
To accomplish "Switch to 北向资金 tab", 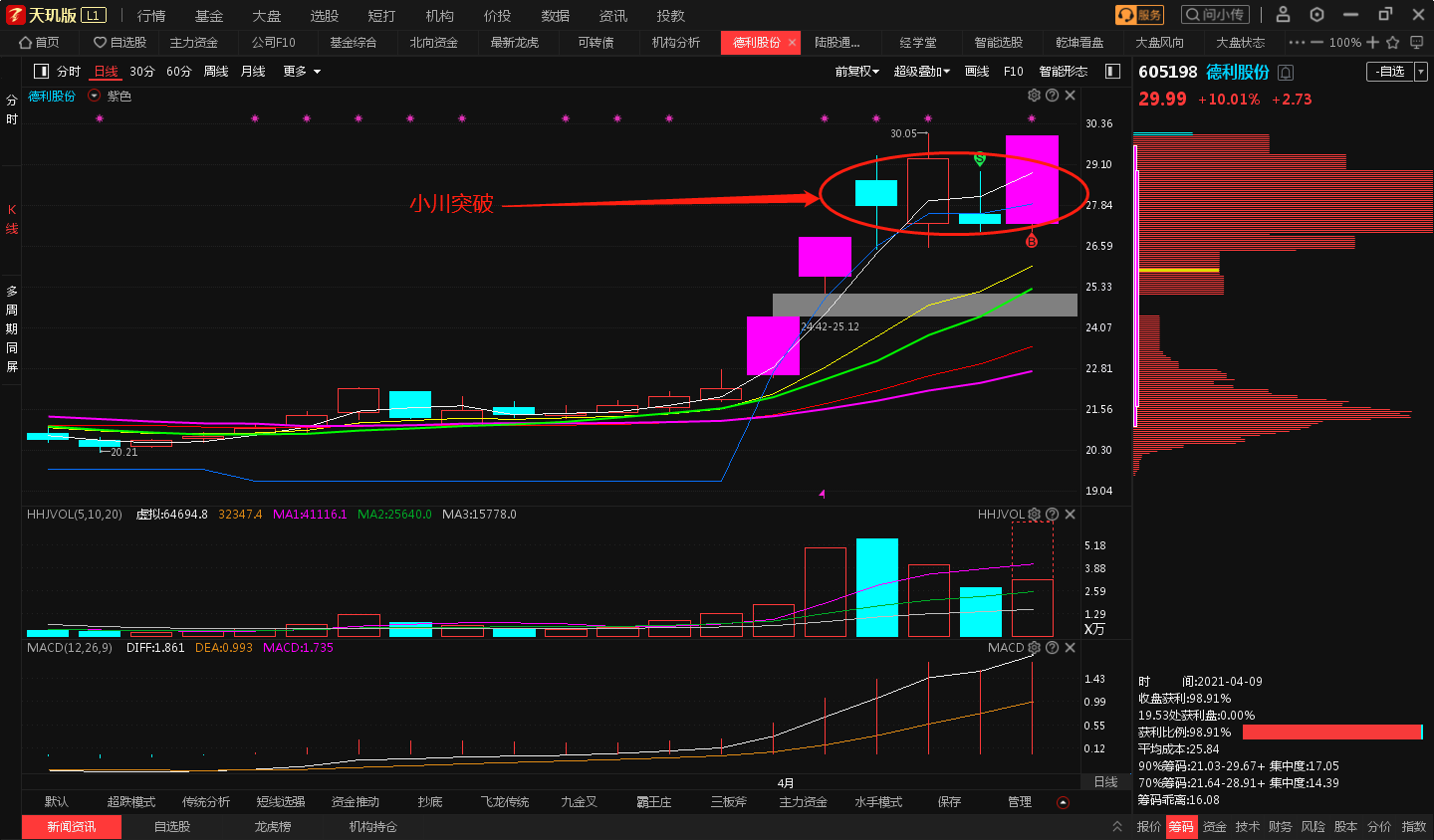I will click(x=433, y=43).
